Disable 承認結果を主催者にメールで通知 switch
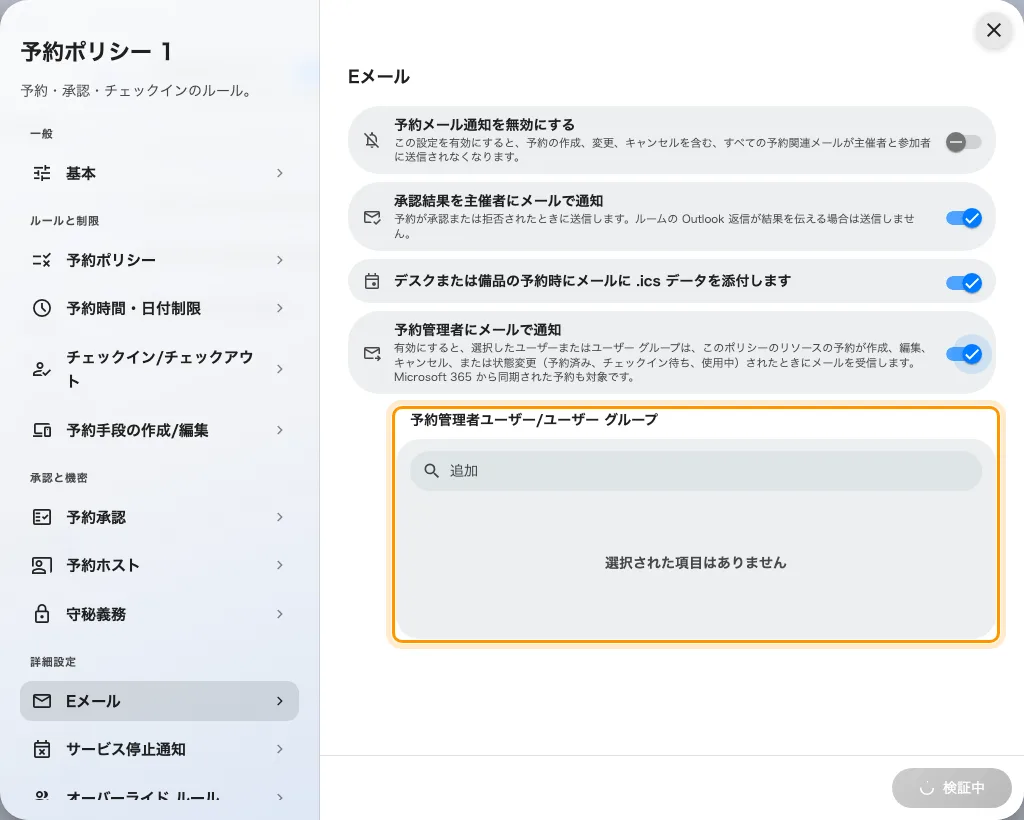1024x820 pixels. (x=963, y=218)
